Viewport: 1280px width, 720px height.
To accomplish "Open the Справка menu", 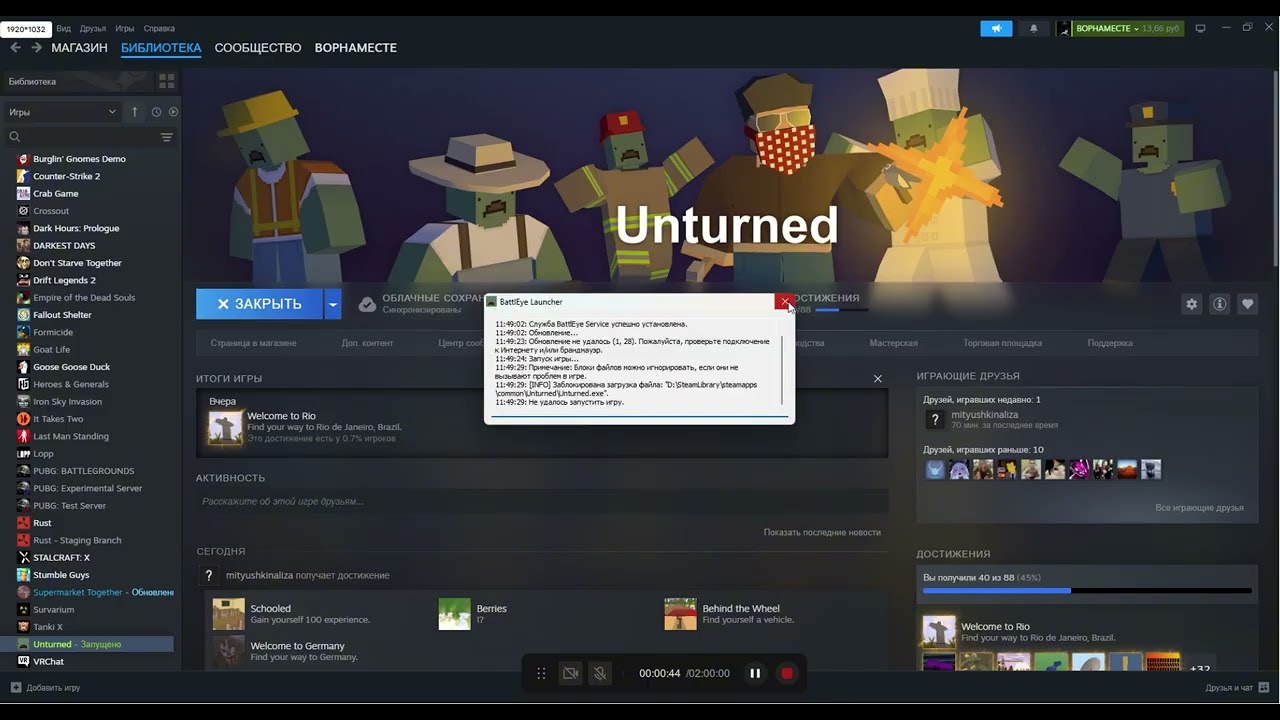I will [x=159, y=28].
